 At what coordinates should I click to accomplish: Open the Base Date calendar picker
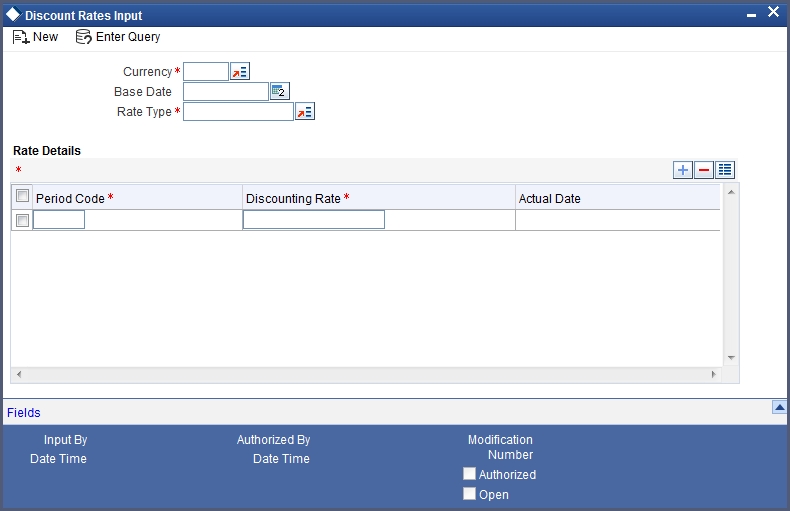(280, 91)
